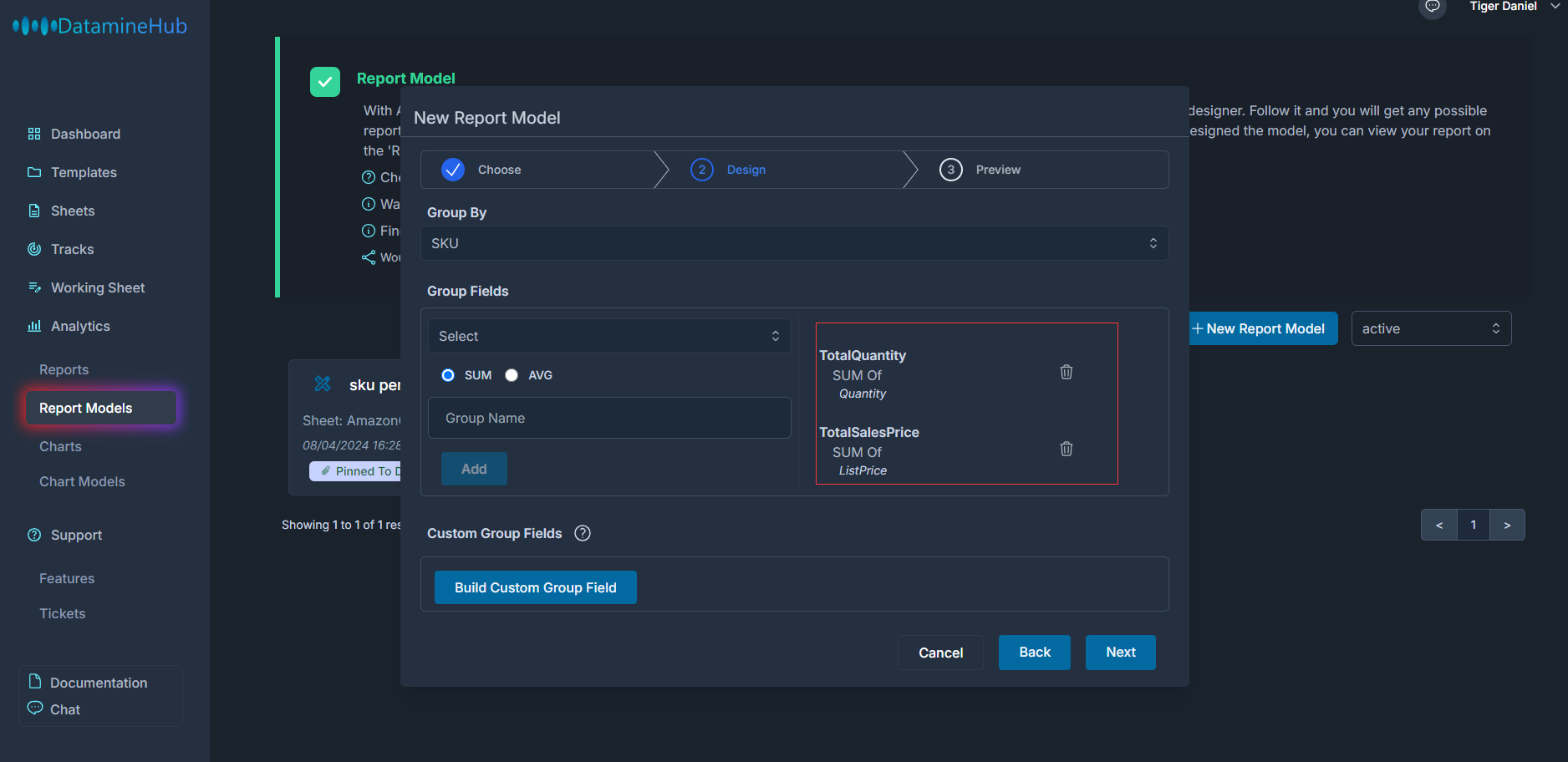Click the Next button
The width and height of the screenshot is (1568, 762).
(1121, 653)
